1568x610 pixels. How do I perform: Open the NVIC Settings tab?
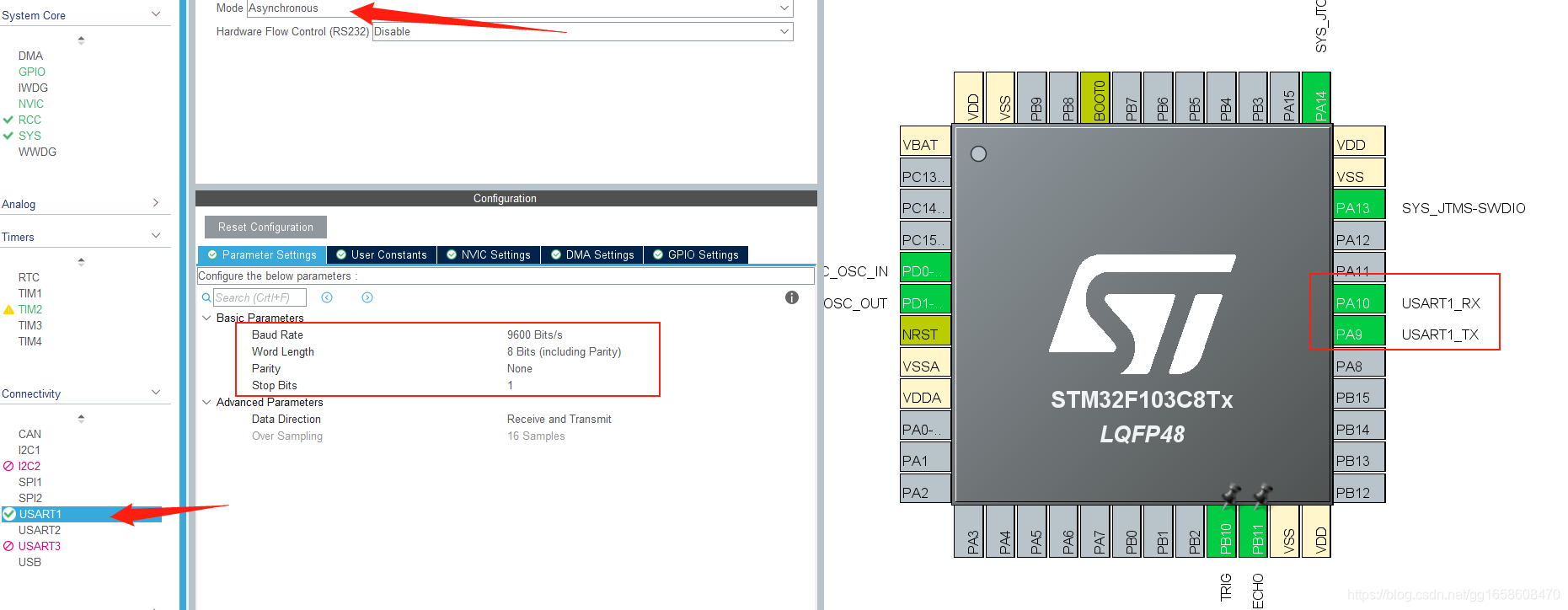tap(489, 254)
